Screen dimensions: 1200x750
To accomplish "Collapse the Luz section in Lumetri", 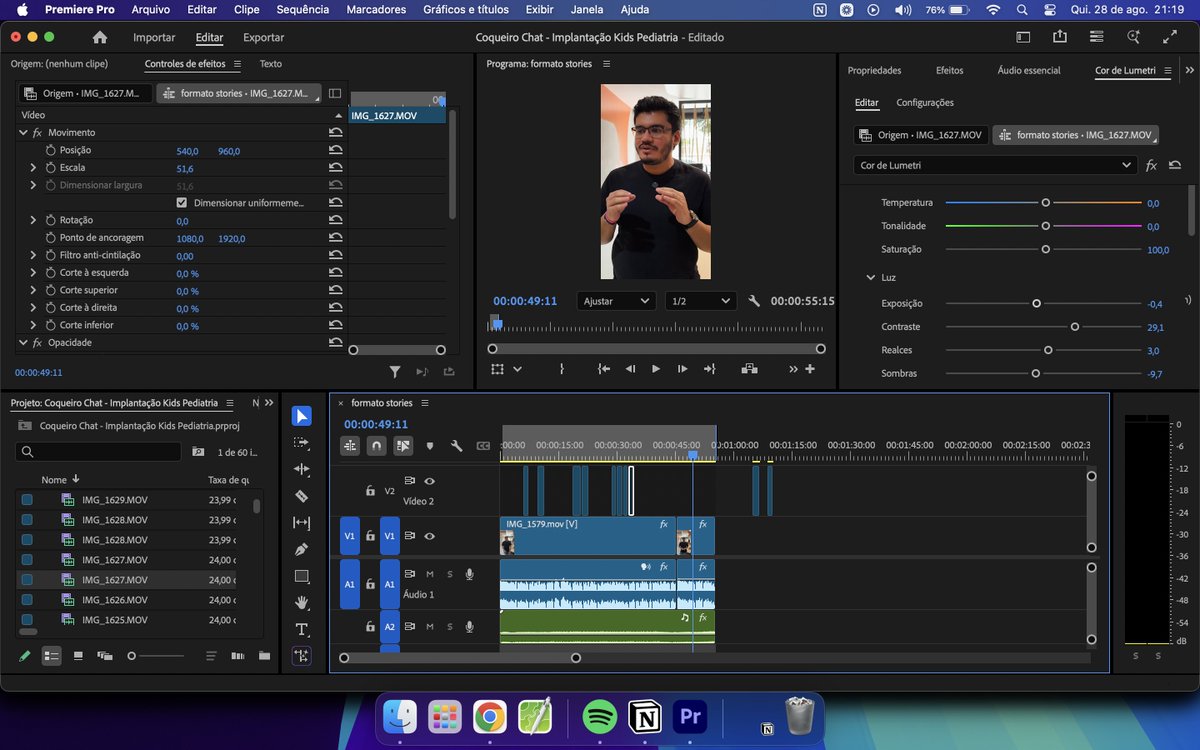I will (x=870, y=277).
